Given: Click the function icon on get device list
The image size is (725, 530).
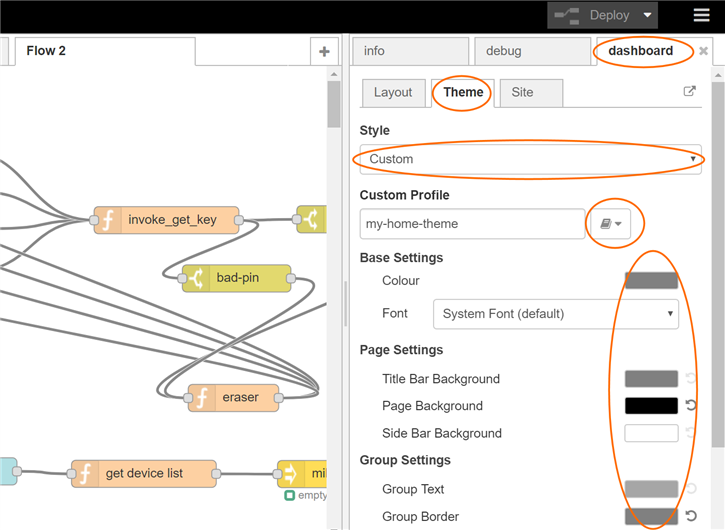Looking at the screenshot, I should [x=85, y=474].
